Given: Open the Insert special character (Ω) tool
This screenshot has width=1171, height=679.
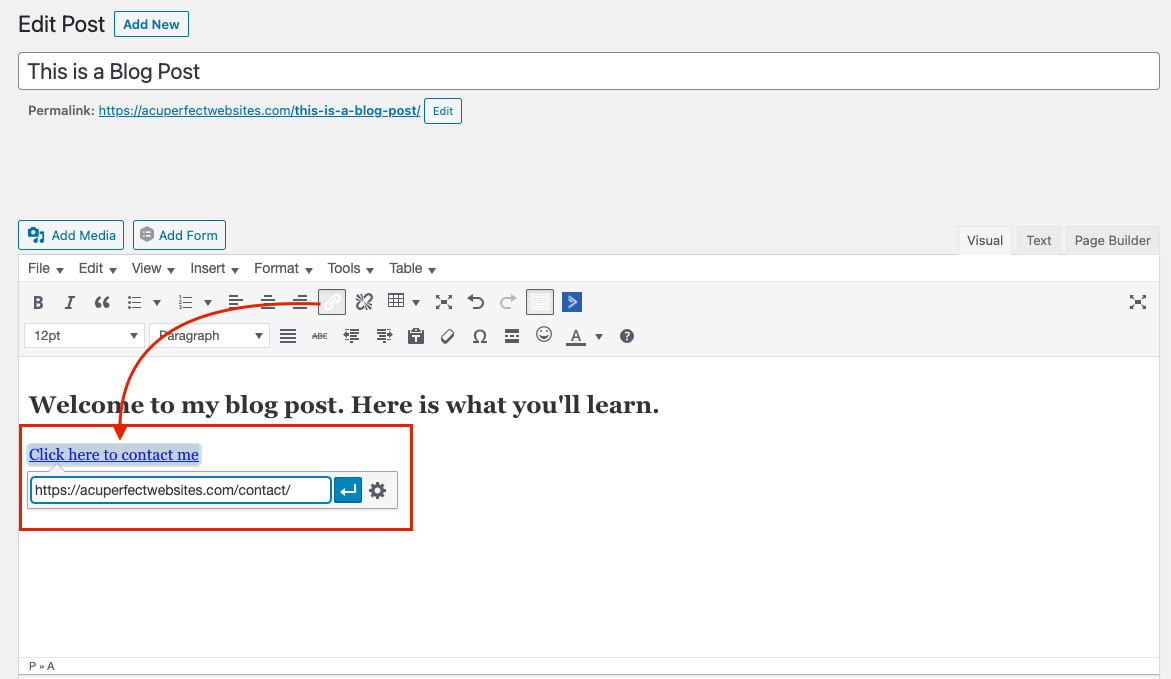Looking at the screenshot, I should coord(479,336).
